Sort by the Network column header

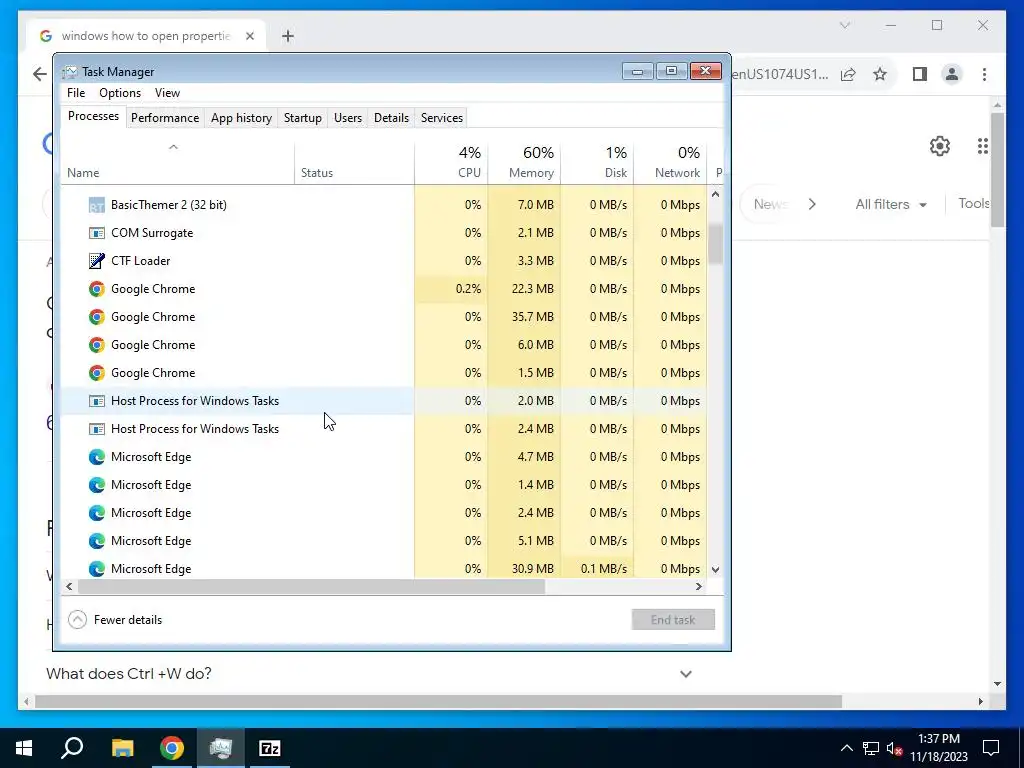click(670, 163)
